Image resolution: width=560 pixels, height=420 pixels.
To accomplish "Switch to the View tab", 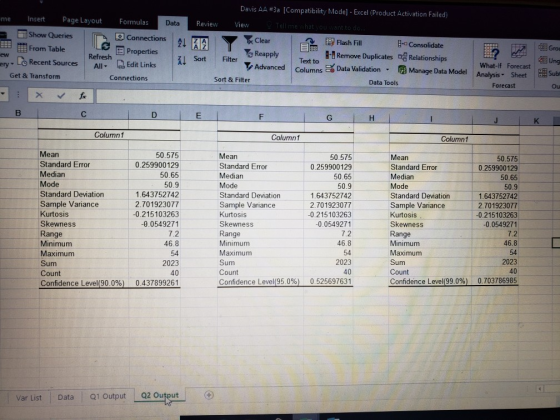I will tap(241, 25).
